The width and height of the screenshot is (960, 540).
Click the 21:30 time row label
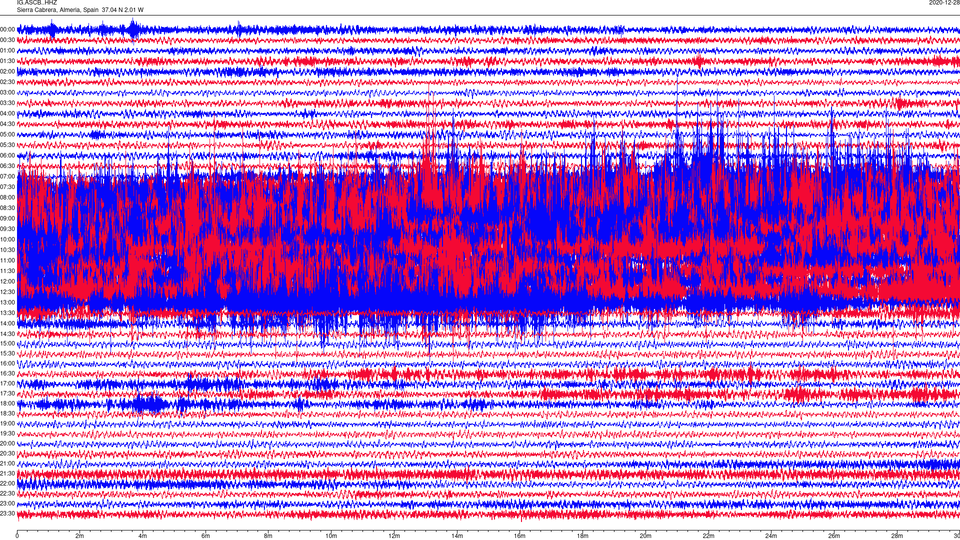click(8, 473)
